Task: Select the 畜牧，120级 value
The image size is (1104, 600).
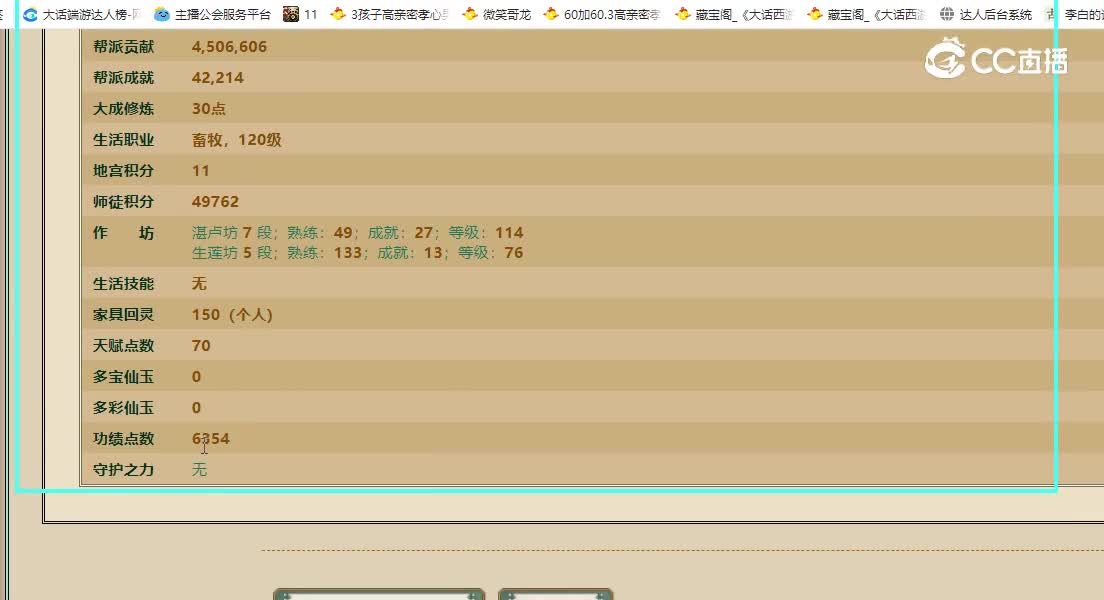Action: (x=237, y=139)
